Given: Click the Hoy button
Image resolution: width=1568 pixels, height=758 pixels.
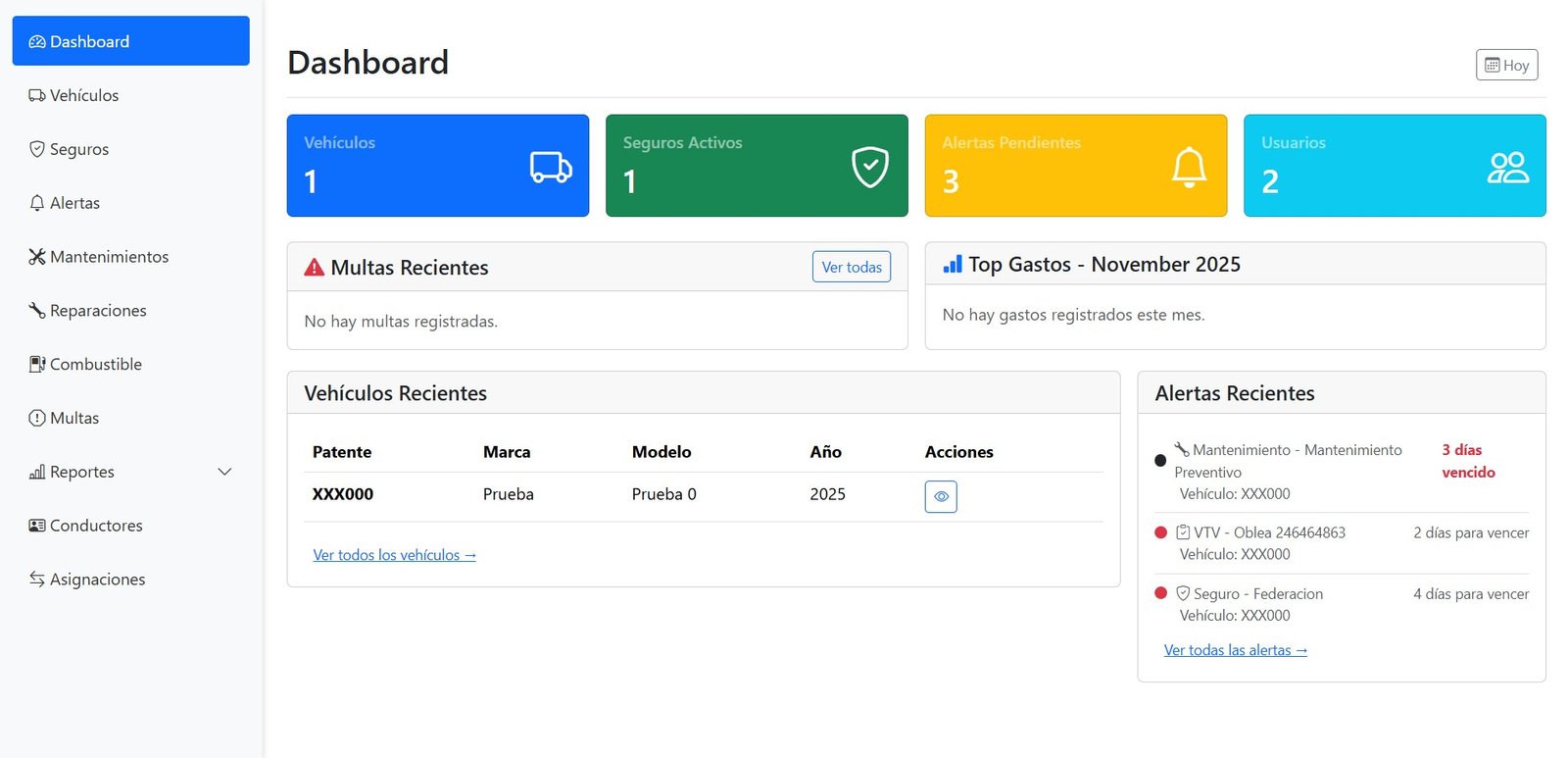Looking at the screenshot, I should [x=1506, y=65].
